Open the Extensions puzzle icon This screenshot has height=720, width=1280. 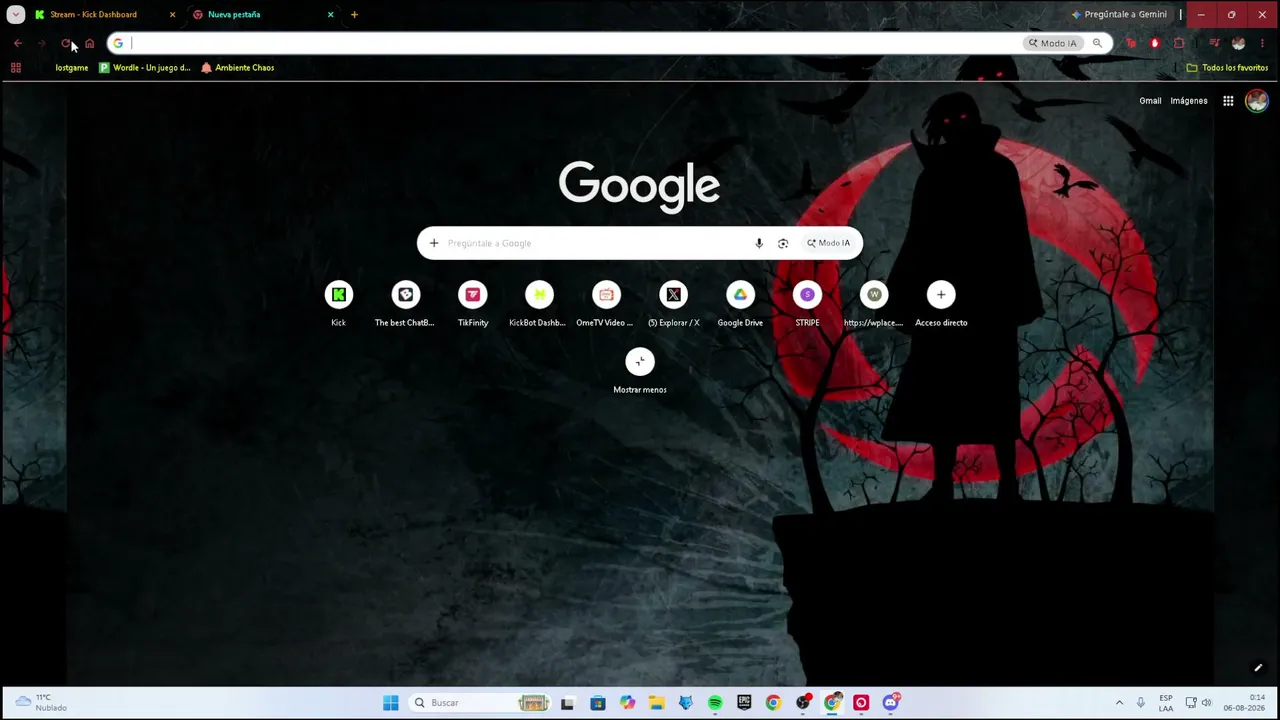(1179, 43)
